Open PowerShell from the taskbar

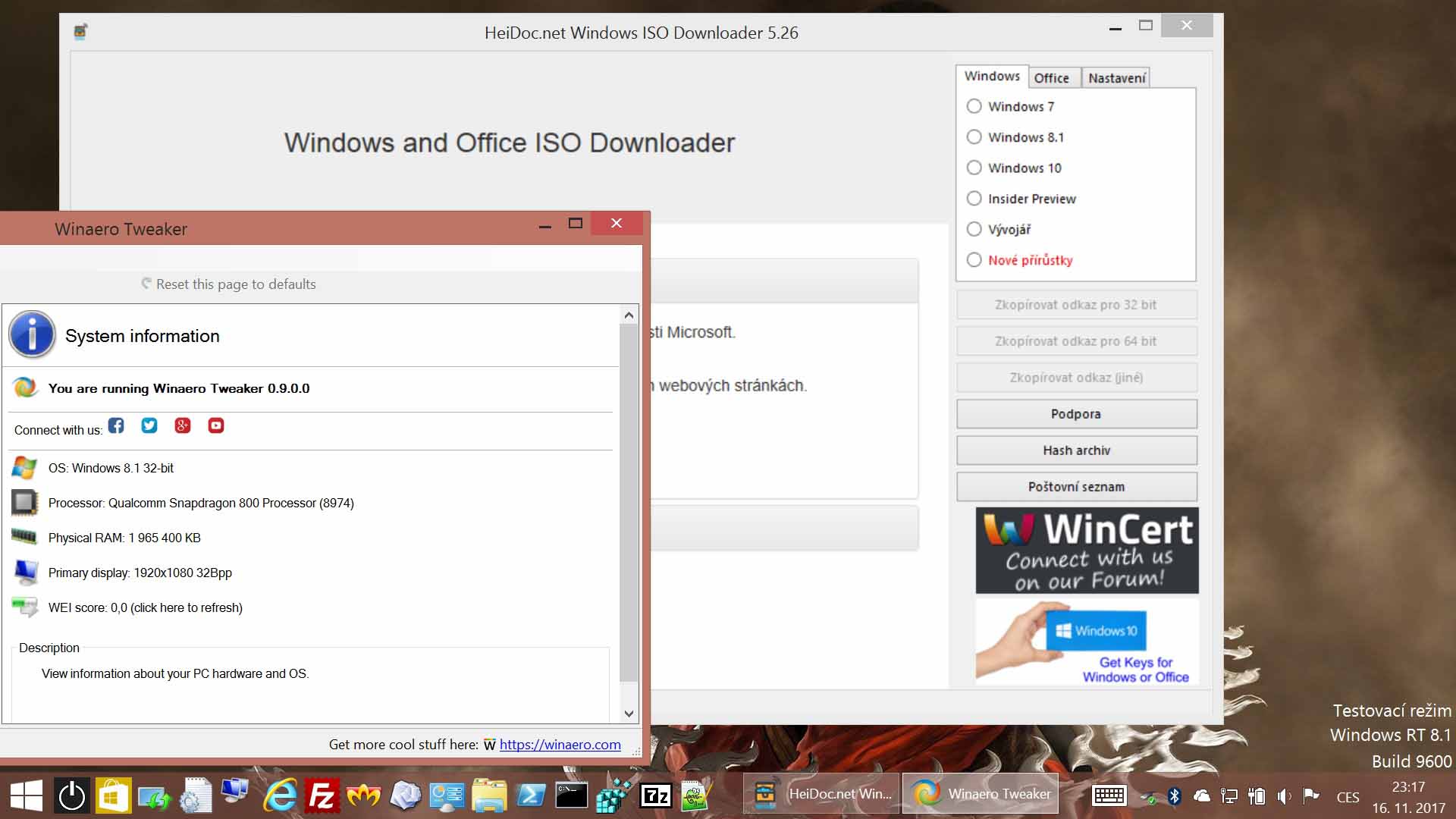pos(530,795)
